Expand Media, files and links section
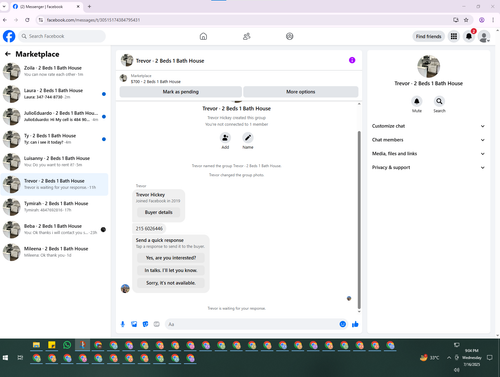This screenshot has height=377, width=500. coord(428,154)
